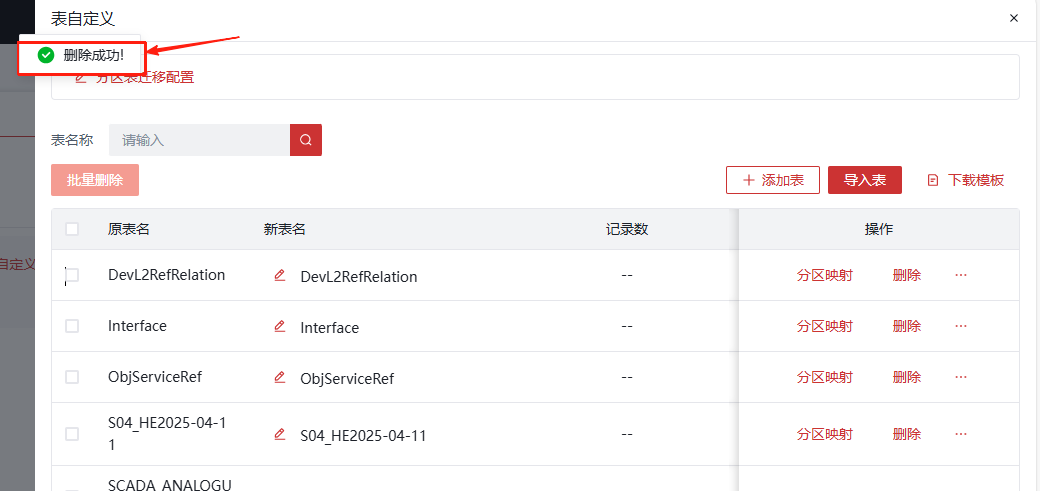This screenshot has width=1040, height=491.
Task: Close the 表自定义 dialog
Action: point(1014,18)
